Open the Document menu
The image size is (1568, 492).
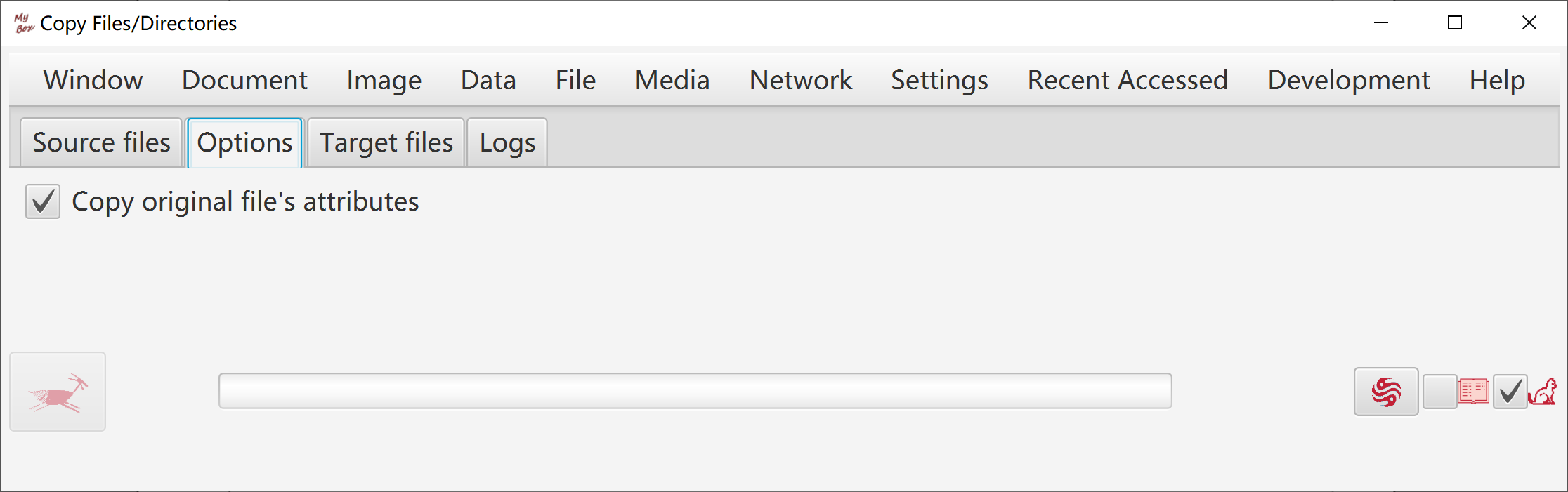pyautogui.click(x=244, y=80)
